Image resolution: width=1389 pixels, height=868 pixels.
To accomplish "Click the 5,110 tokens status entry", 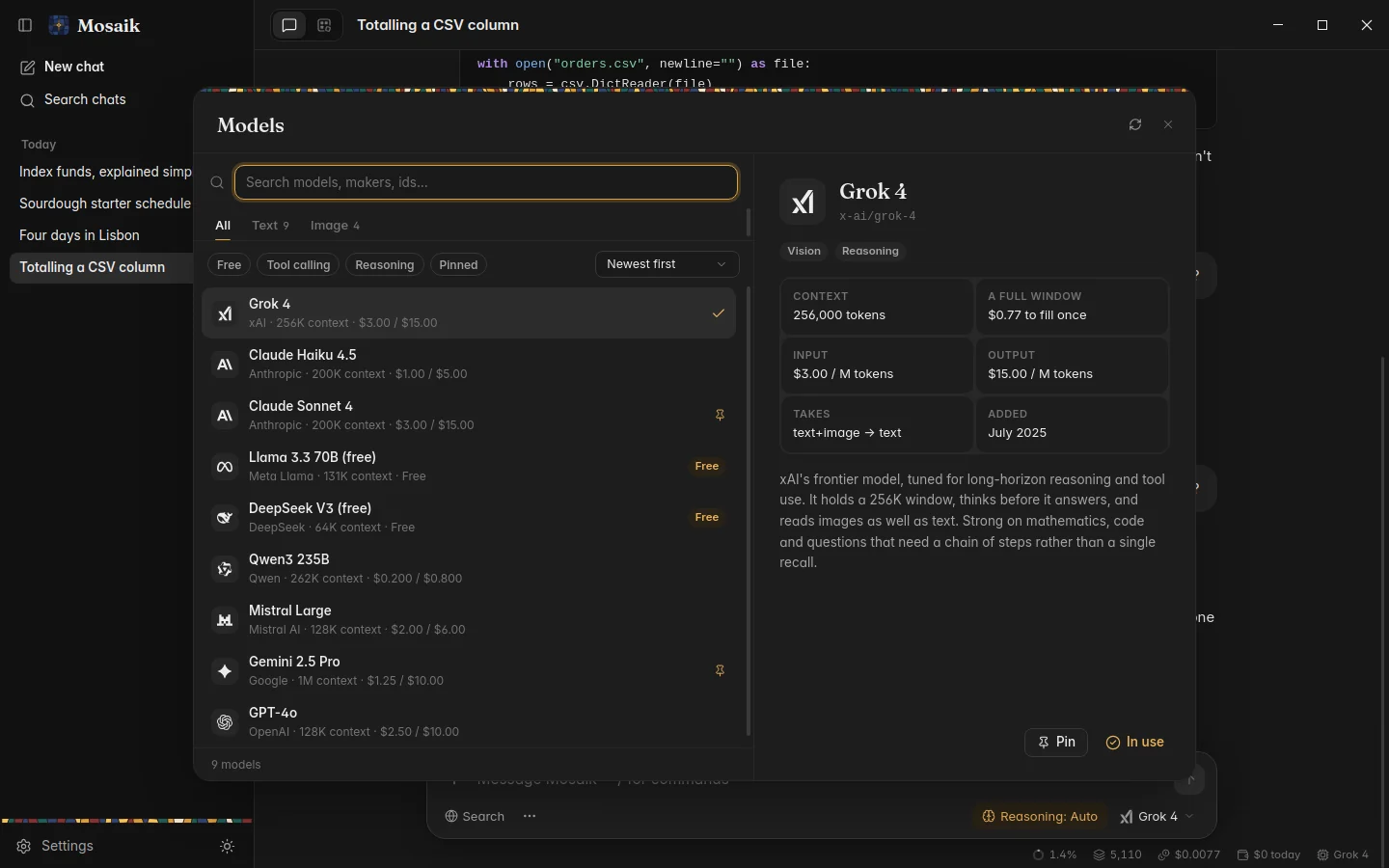I will click(1118, 854).
